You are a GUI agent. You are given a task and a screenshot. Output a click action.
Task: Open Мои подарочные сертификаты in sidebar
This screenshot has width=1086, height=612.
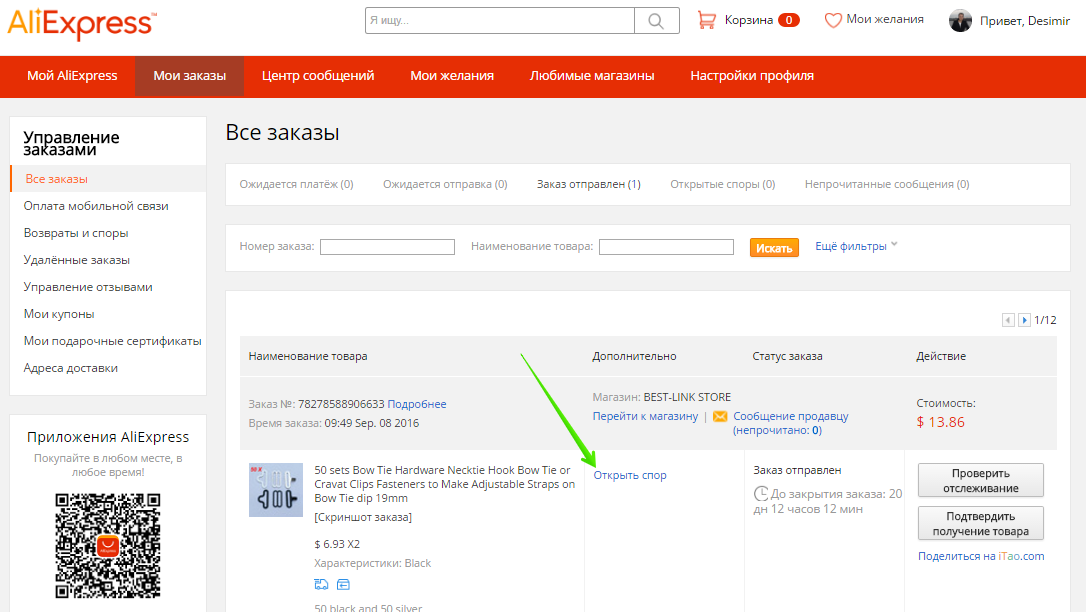(112, 341)
